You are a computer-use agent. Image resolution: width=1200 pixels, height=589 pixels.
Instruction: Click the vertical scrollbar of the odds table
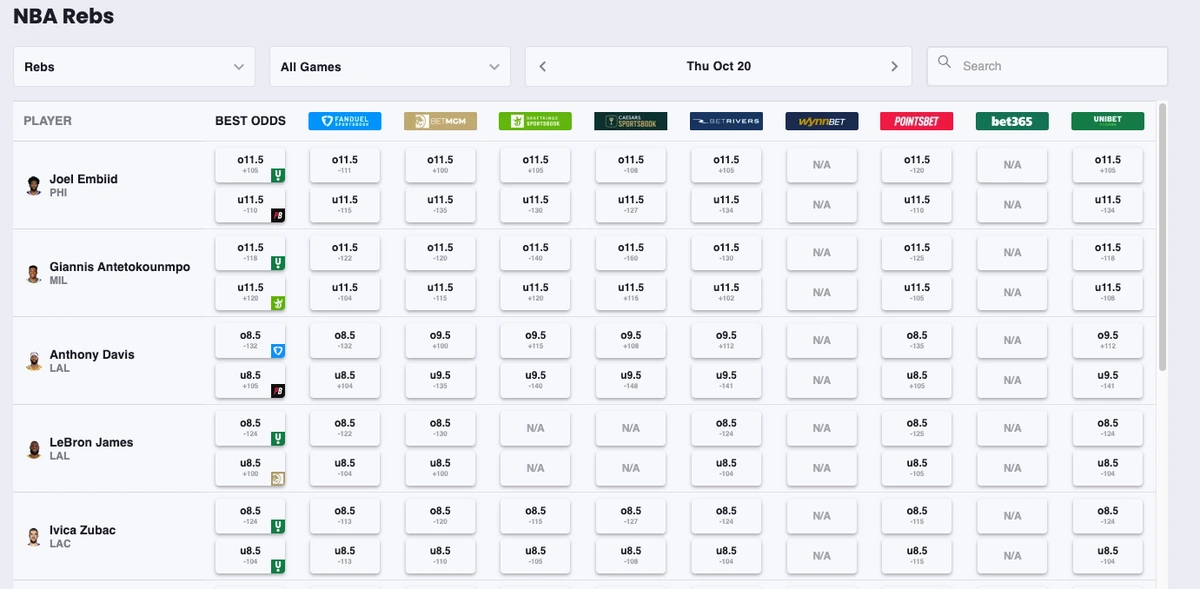coord(1162,236)
